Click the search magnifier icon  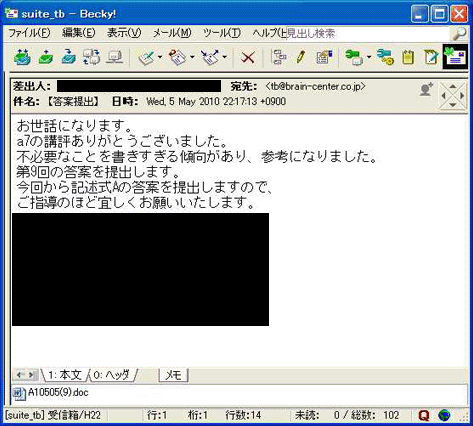click(459, 33)
